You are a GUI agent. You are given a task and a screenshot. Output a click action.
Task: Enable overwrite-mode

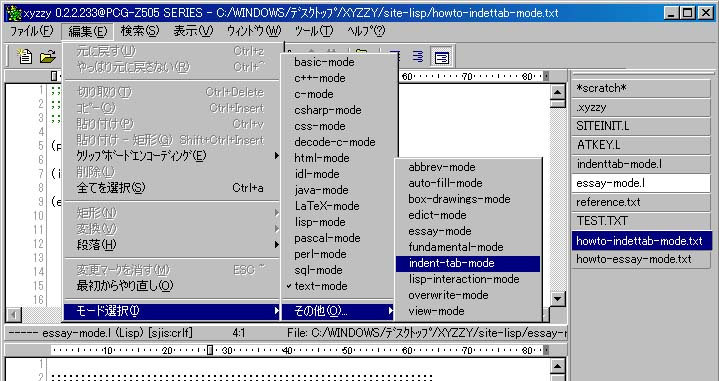click(x=468, y=295)
